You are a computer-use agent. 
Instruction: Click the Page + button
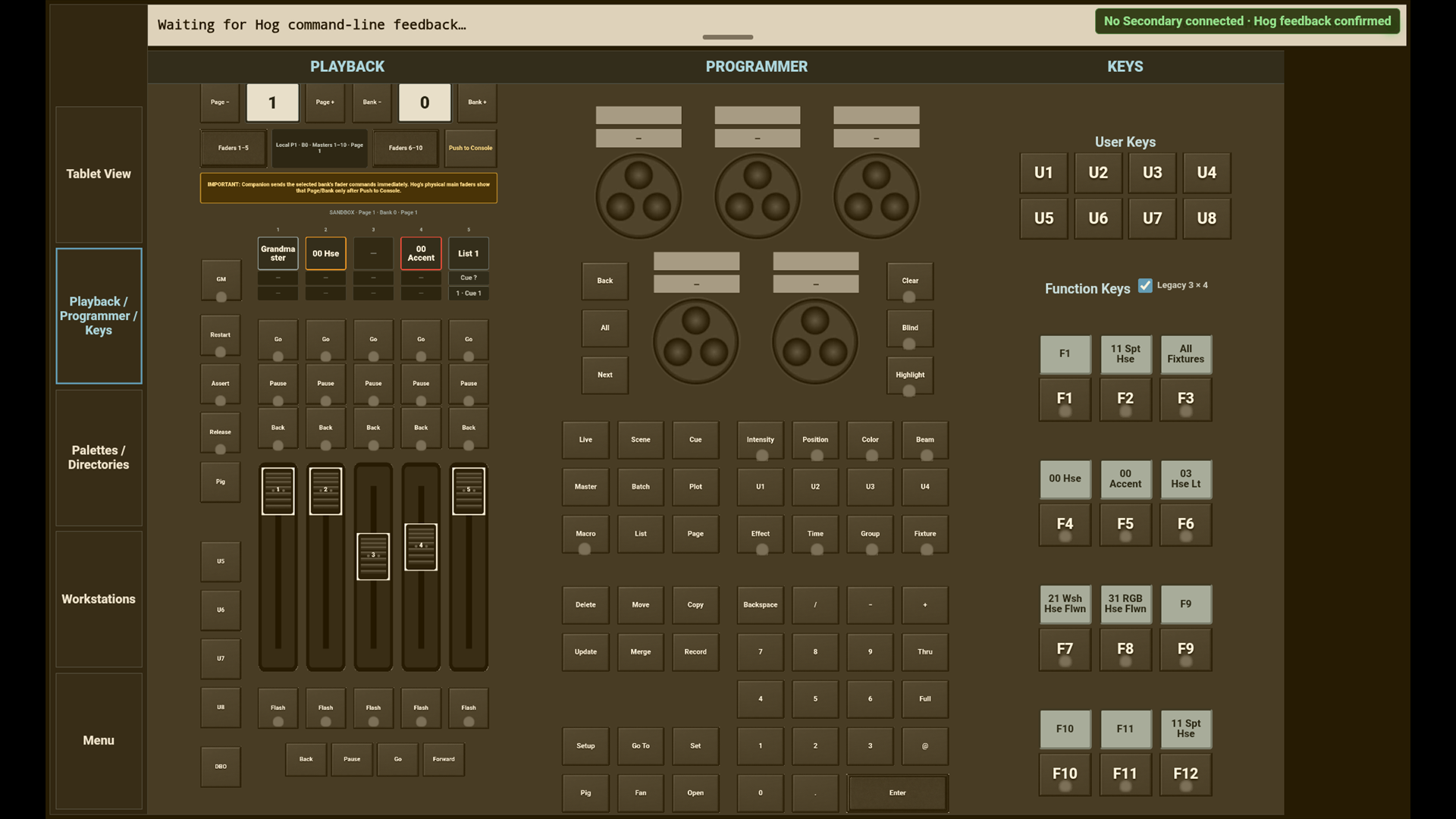tap(325, 102)
